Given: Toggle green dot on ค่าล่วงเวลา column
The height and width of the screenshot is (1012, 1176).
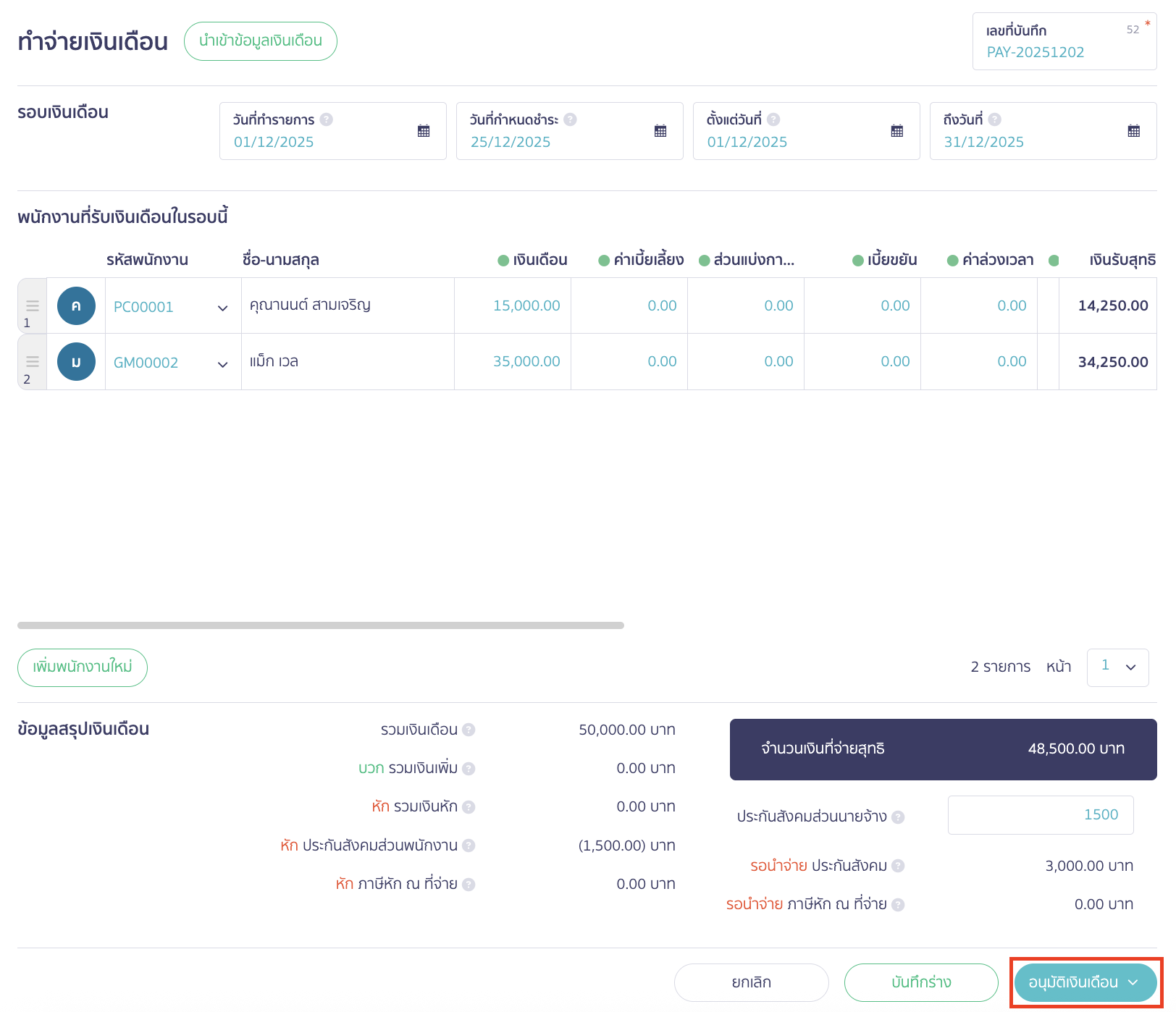Looking at the screenshot, I should pos(953,261).
